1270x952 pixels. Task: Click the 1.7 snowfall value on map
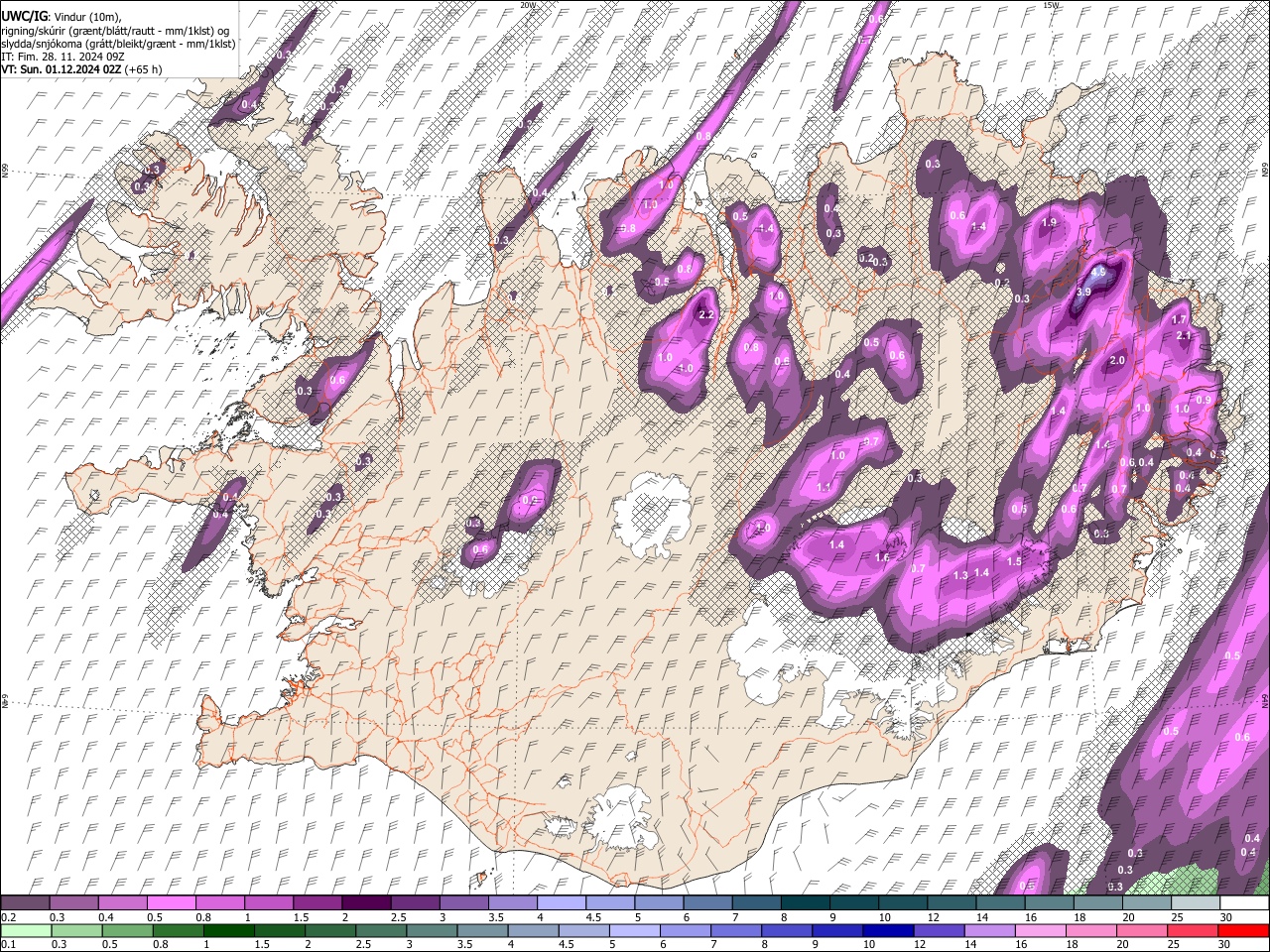tap(1180, 319)
